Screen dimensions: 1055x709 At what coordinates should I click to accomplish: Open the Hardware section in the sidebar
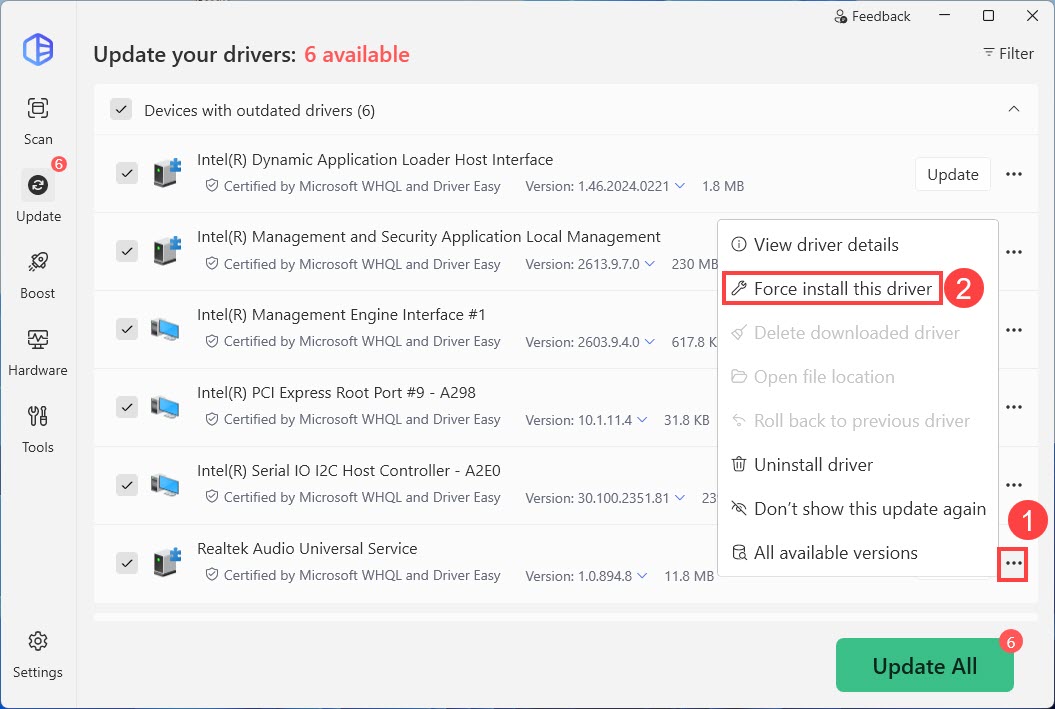(38, 352)
